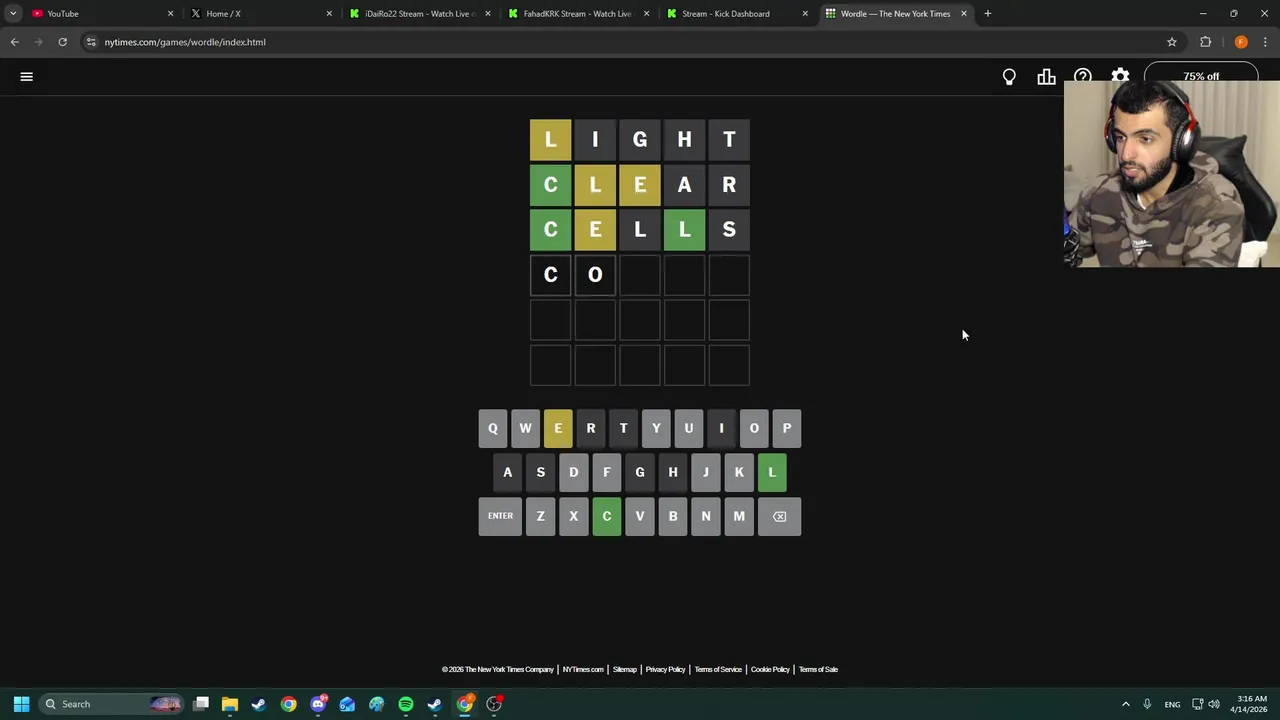The height and width of the screenshot is (720, 1280).
Task: Open the Privacy Policy footer link
Action: [665, 669]
